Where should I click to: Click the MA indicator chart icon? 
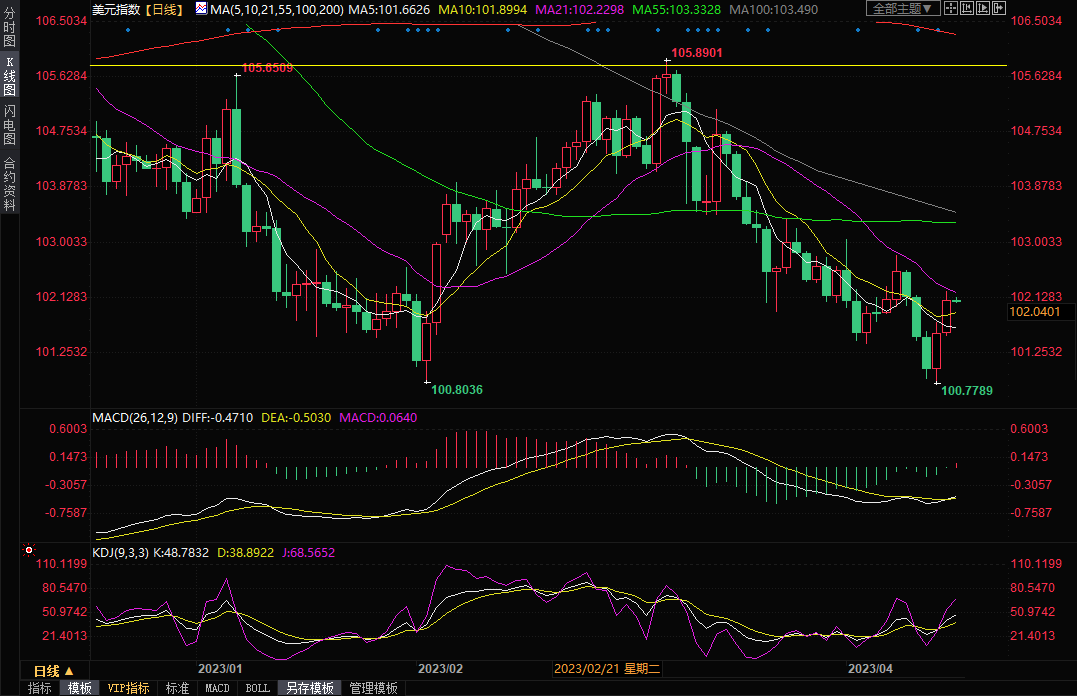[x=201, y=9]
